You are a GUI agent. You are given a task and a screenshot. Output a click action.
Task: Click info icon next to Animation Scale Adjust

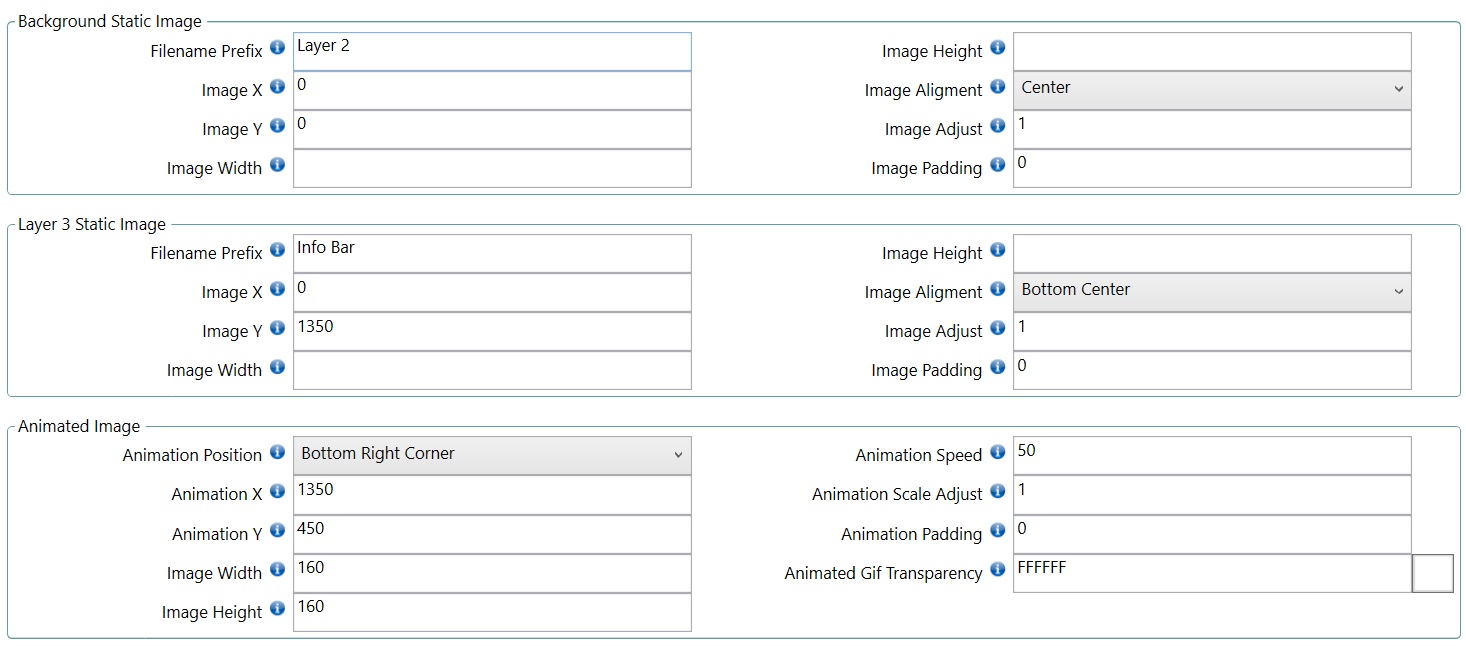(x=997, y=491)
